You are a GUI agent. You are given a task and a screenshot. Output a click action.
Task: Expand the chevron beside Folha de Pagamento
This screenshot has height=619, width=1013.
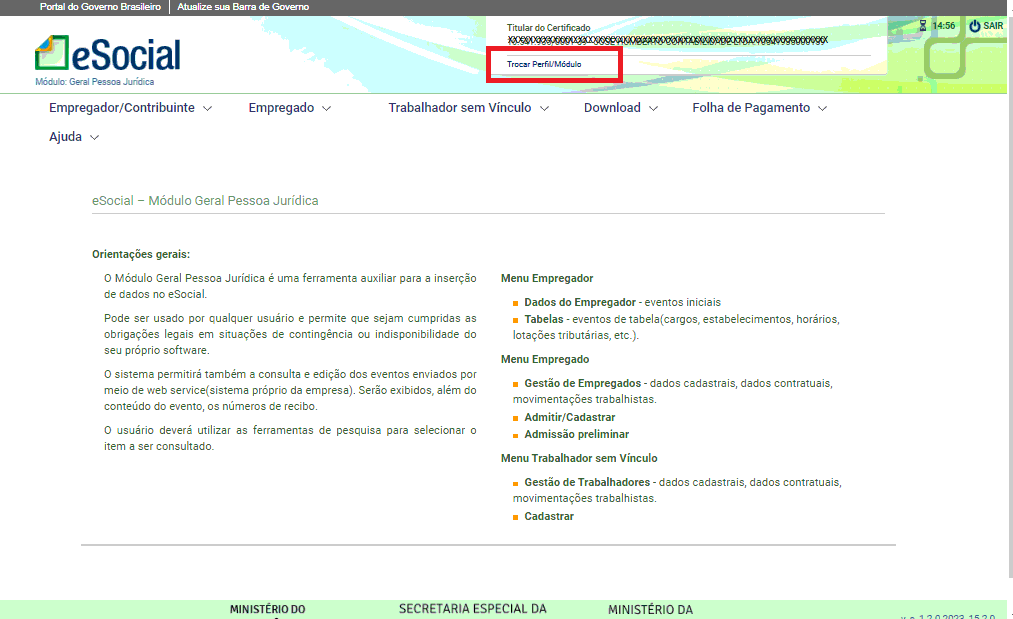tap(822, 109)
